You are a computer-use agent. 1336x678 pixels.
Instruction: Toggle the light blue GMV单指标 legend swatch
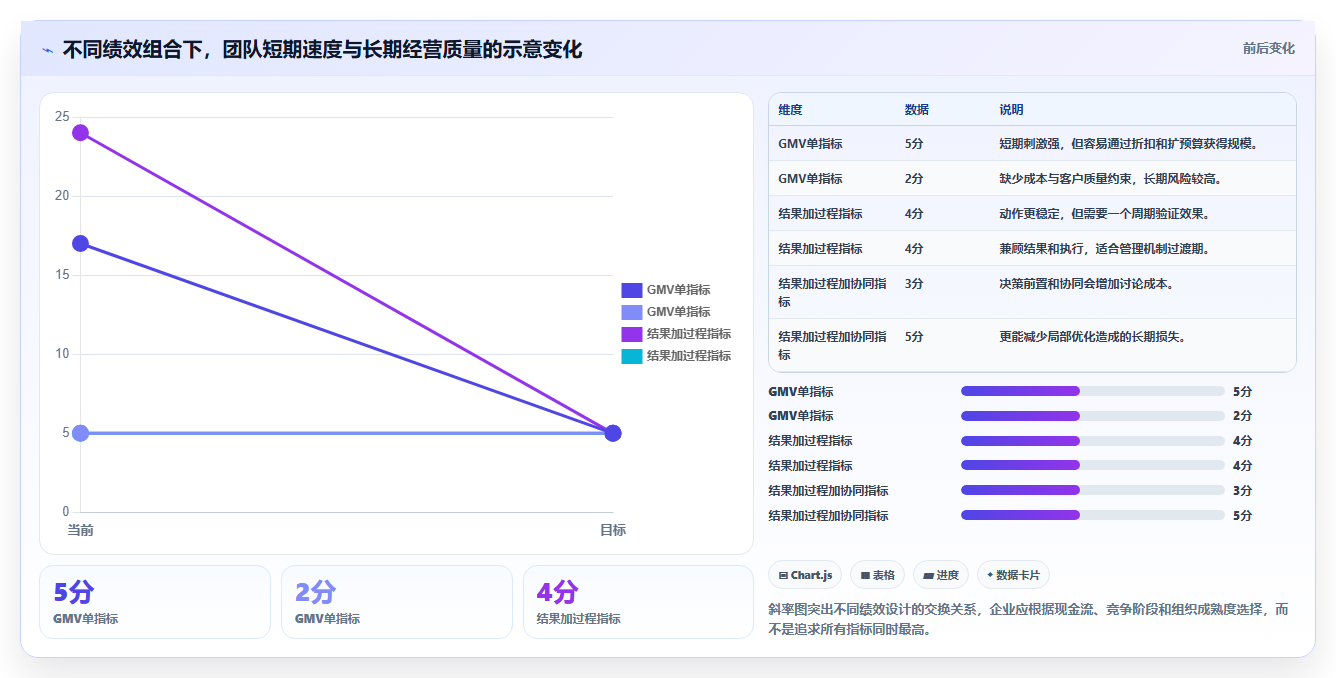coord(632,312)
